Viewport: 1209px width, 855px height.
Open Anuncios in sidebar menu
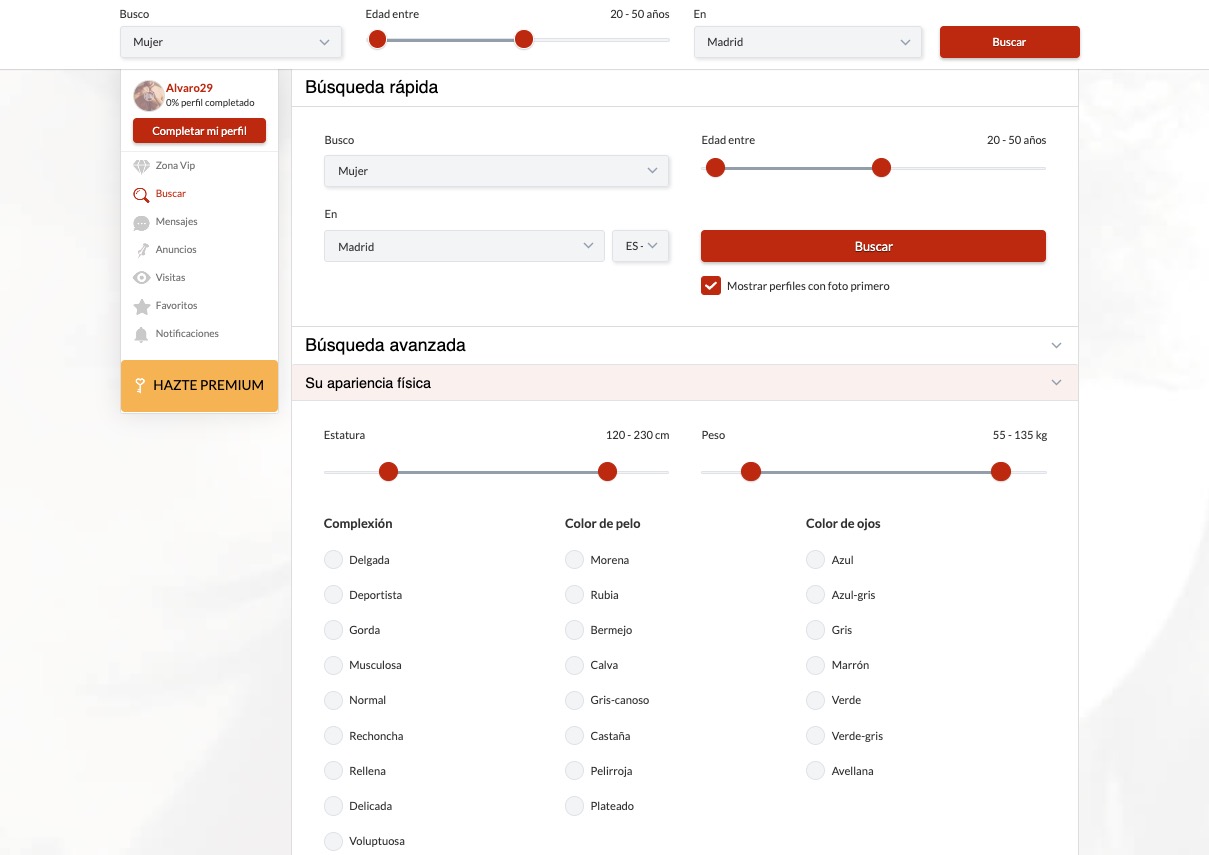point(176,250)
